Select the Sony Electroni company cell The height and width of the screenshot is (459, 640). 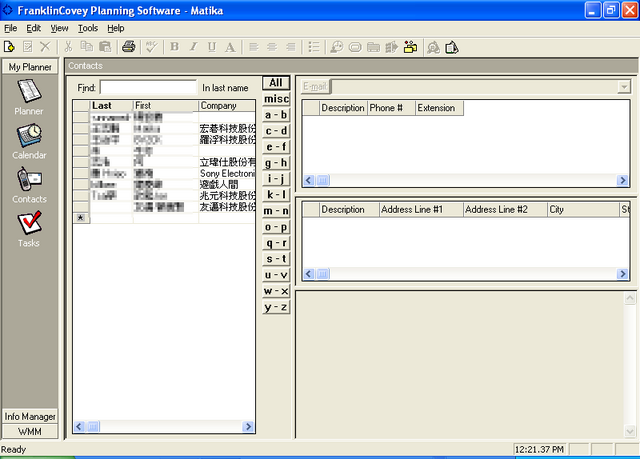coord(227,173)
